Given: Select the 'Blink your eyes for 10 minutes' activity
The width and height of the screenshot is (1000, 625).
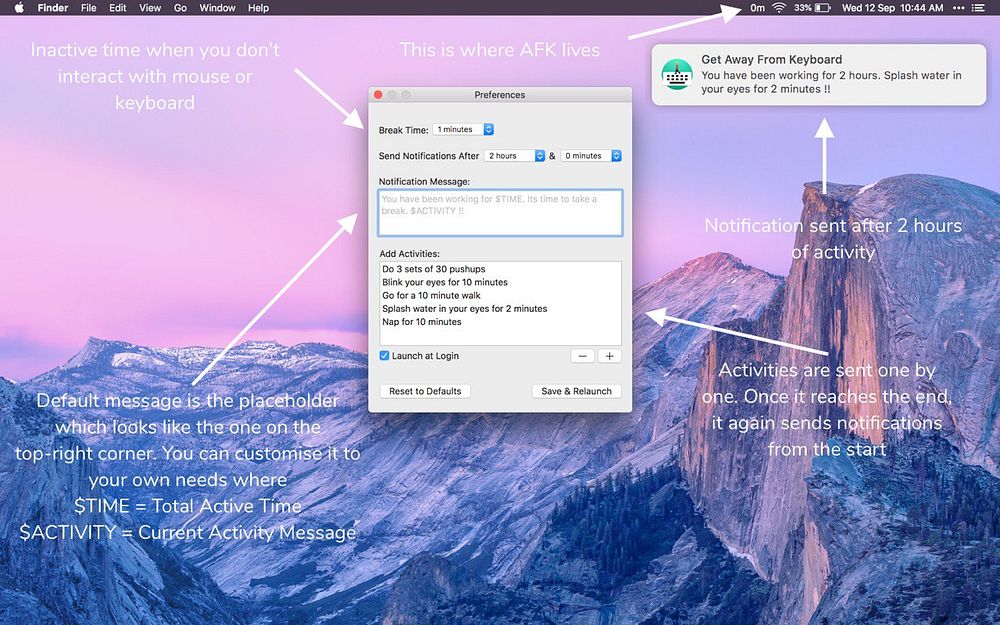Looking at the screenshot, I should point(500,282).
